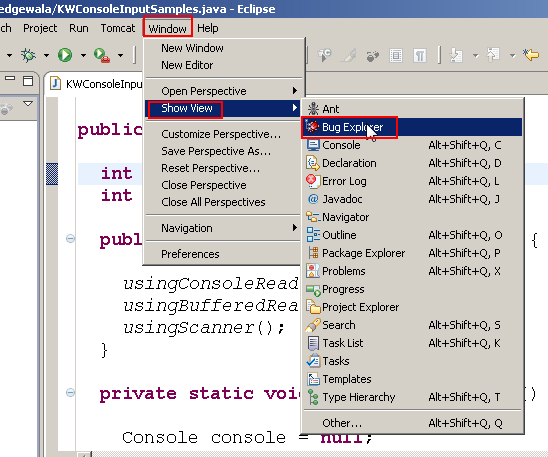This screenshot has width=548, height=457.
Task: Click the Window menu
Action: (168, 28)
